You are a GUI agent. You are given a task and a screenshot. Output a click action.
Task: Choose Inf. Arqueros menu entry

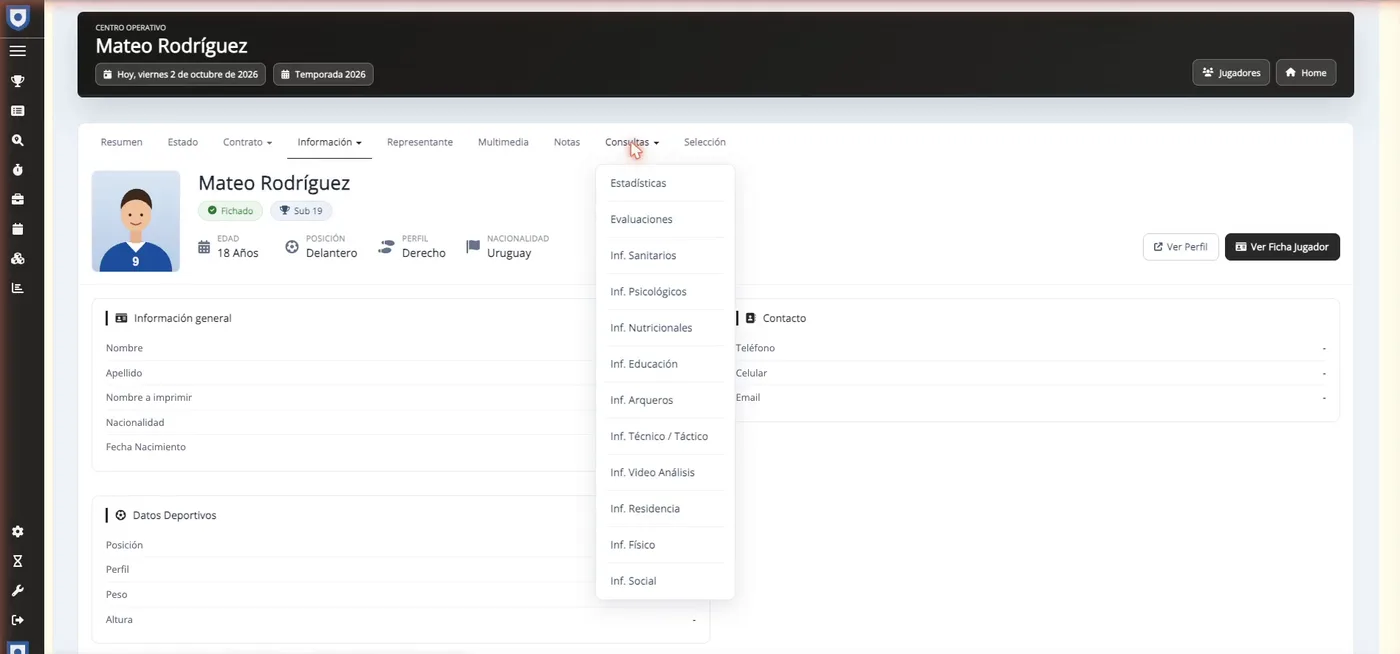665,400
